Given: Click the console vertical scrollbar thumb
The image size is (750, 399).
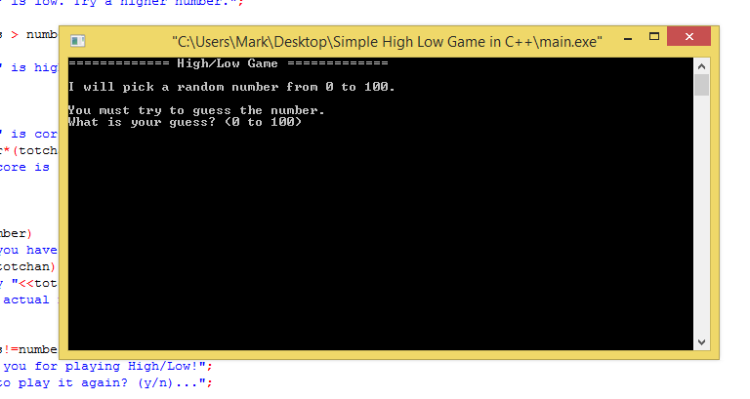Looking at the screenshot, I should [x=701, y=85].
